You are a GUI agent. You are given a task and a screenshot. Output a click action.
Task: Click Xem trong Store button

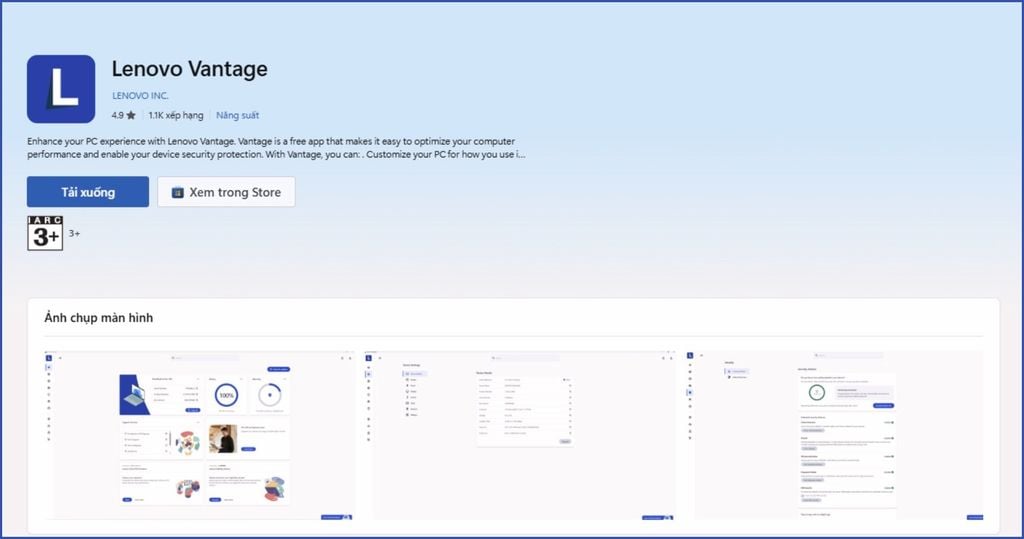tap(226, 192)
